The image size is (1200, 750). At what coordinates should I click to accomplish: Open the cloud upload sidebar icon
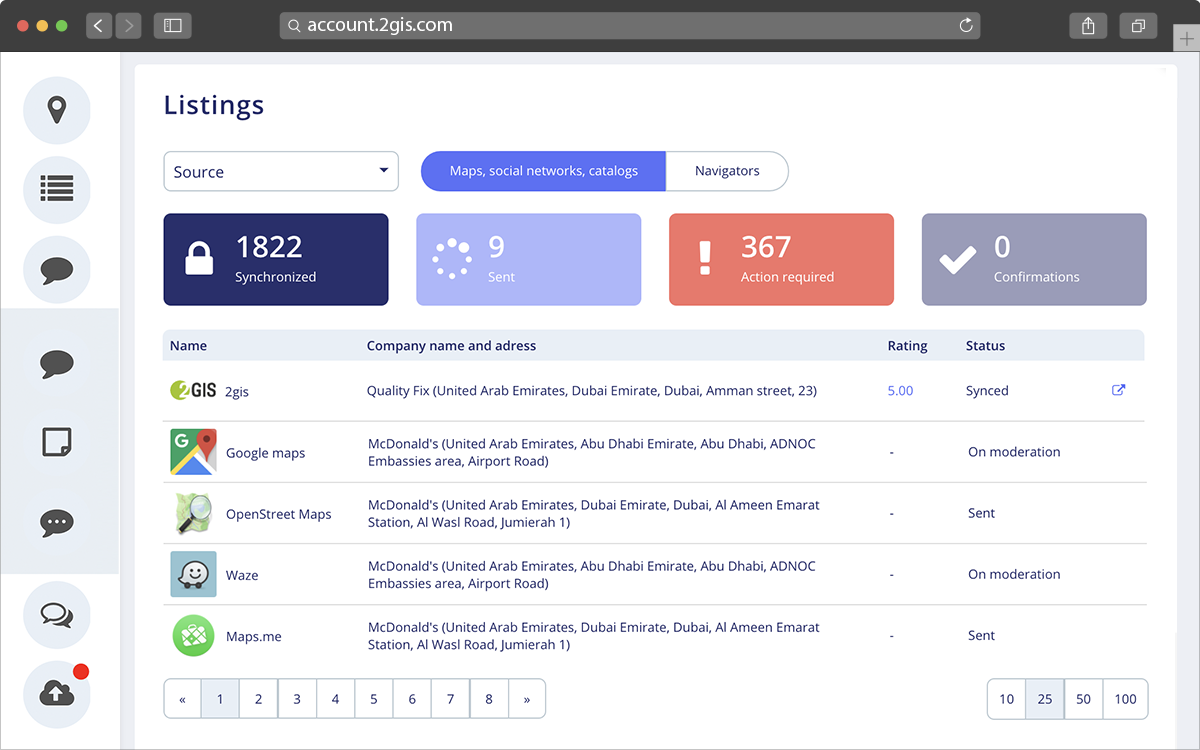(x=57, y=694)
